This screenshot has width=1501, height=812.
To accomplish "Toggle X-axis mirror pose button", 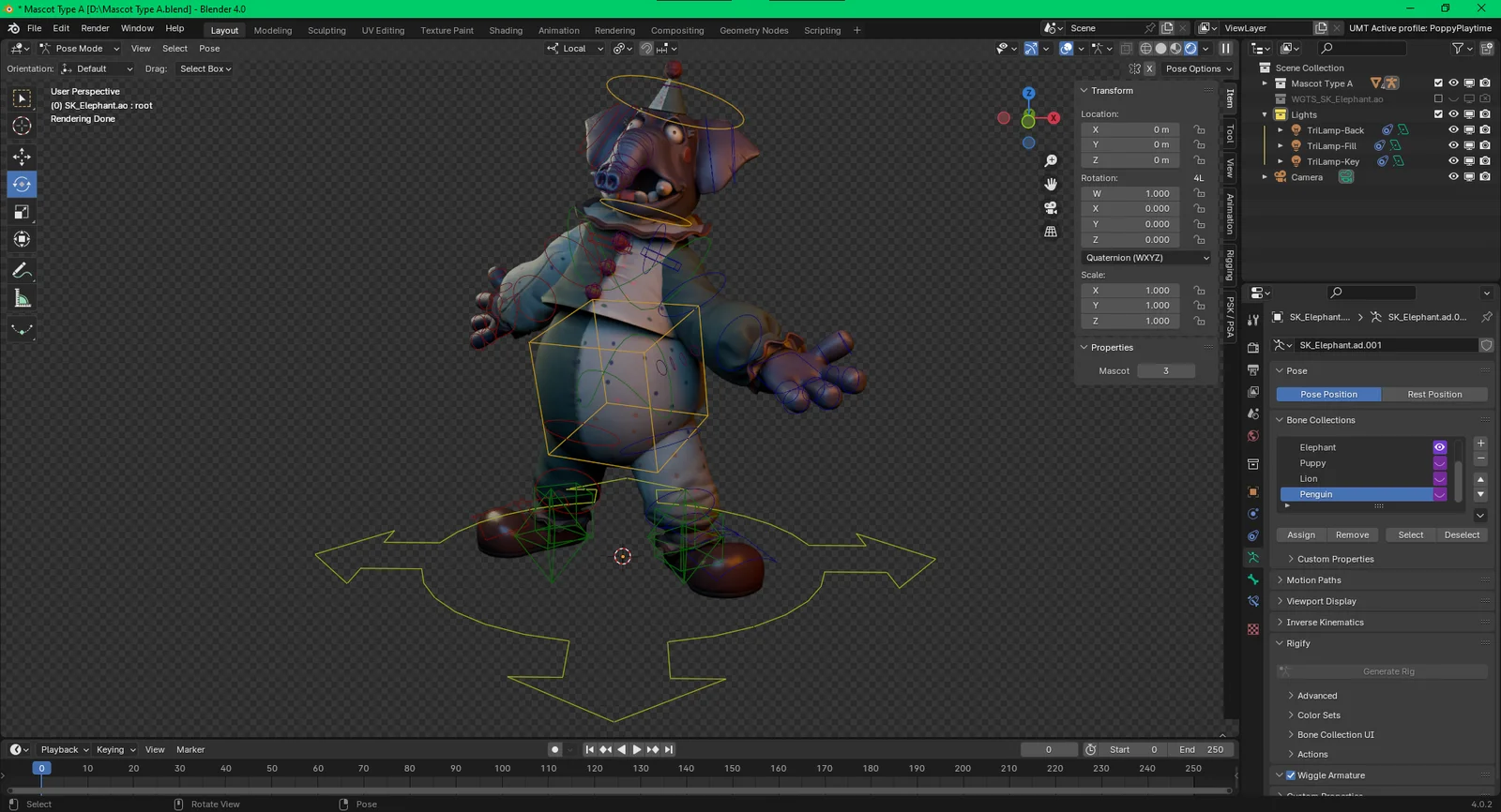I will tap(1149, 68).
